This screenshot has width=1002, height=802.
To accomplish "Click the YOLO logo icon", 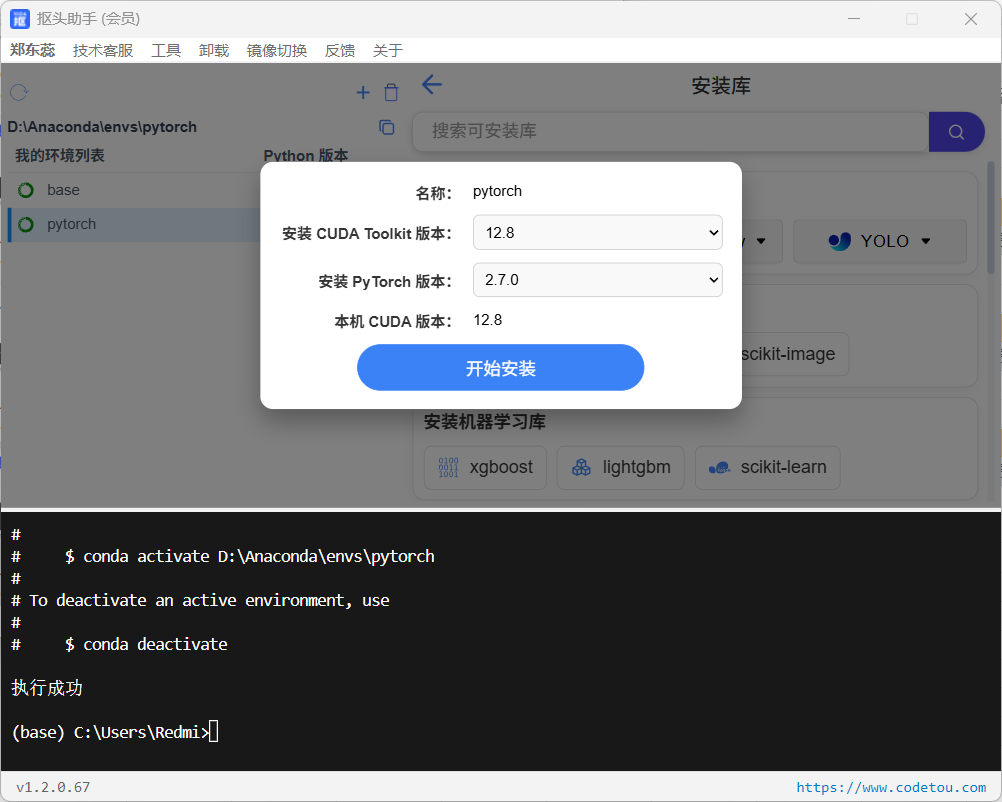I will point(840,241).
